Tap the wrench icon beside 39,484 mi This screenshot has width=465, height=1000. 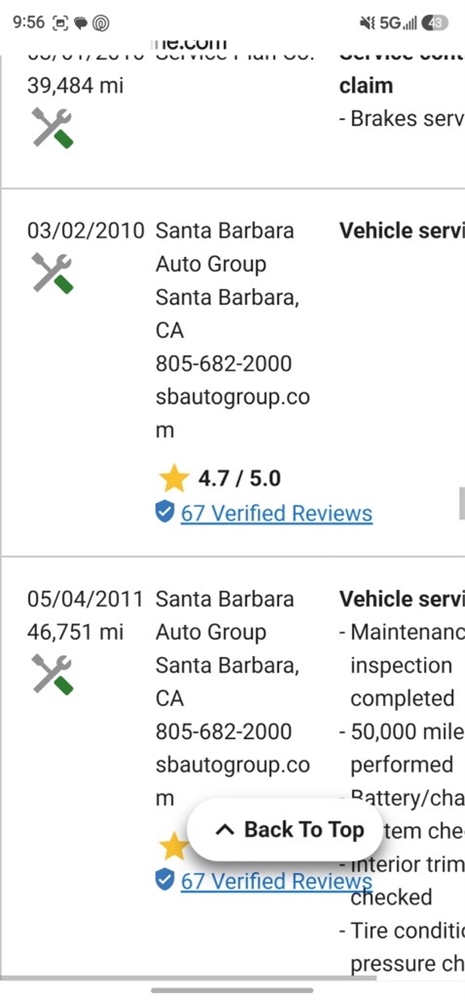[x=52, y=128]
